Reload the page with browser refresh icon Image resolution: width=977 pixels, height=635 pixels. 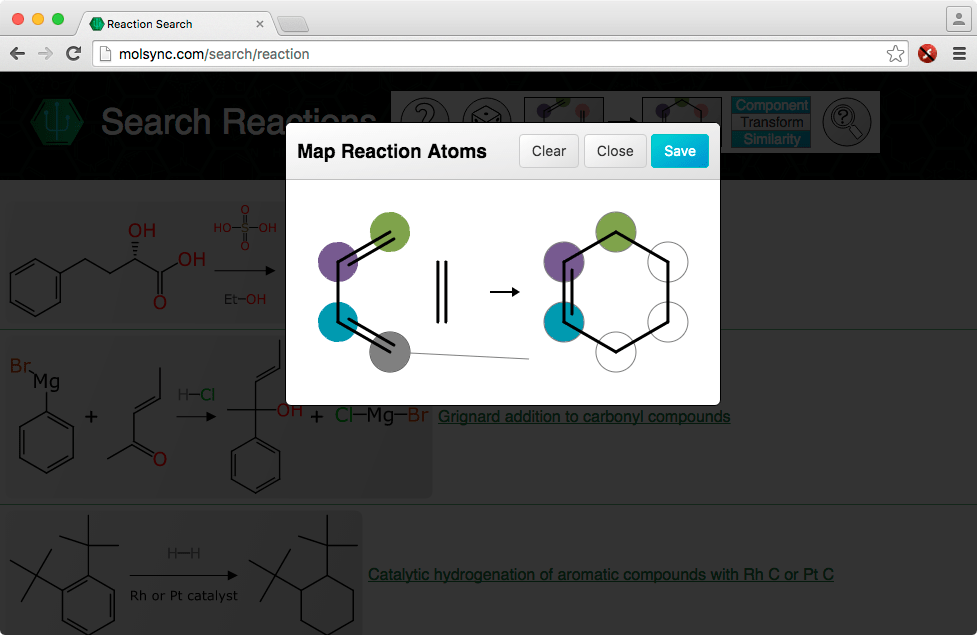[x=73, y=54]
